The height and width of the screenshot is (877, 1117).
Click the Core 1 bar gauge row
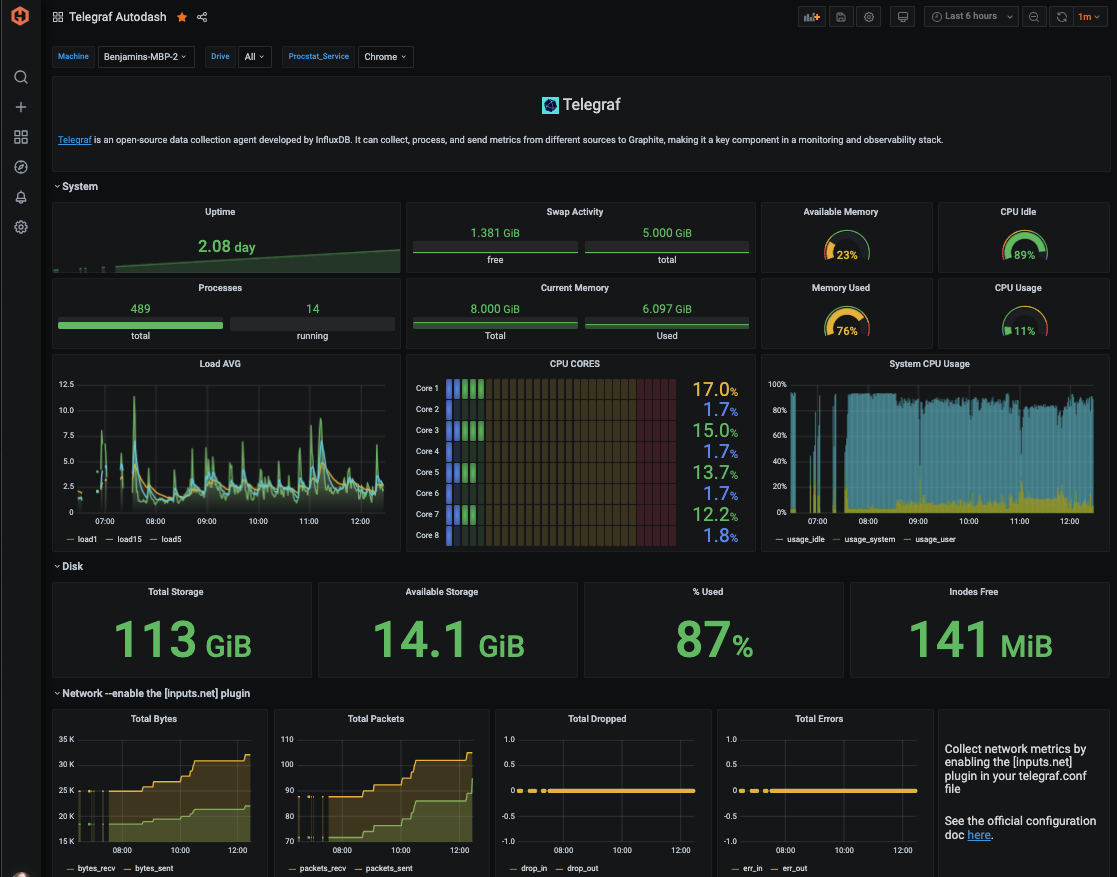point(561,388)
